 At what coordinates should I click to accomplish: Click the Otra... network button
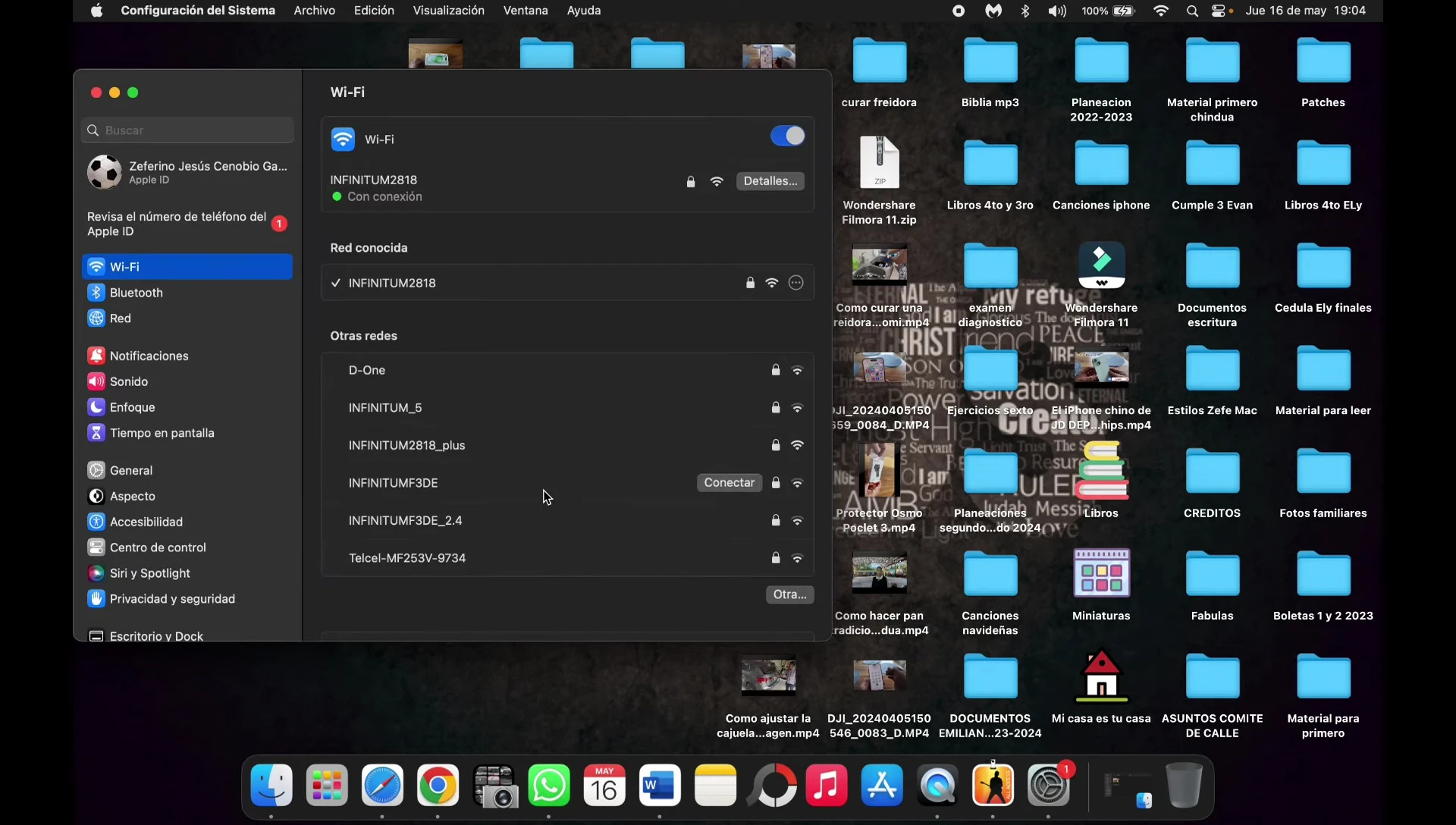pyautogui.click(x=789, y=594)
